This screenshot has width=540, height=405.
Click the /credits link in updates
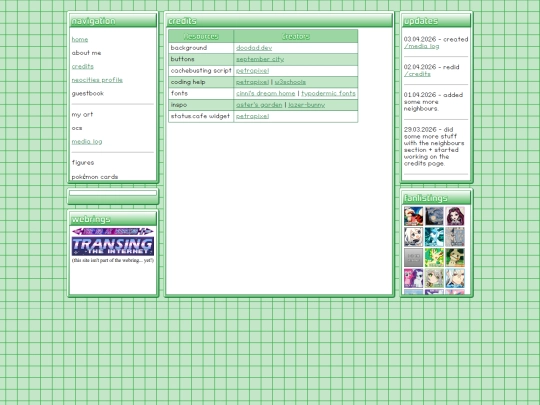coord(417,74)
